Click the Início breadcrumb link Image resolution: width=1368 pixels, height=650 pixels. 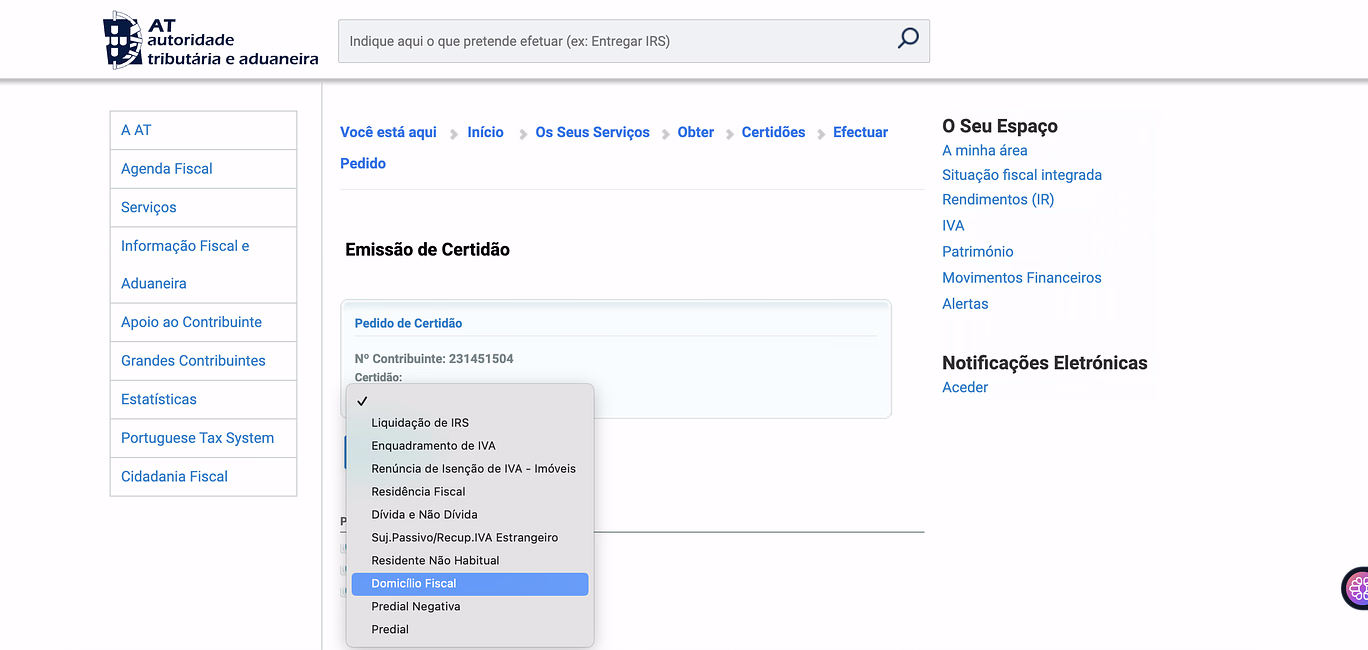(485, 132)
